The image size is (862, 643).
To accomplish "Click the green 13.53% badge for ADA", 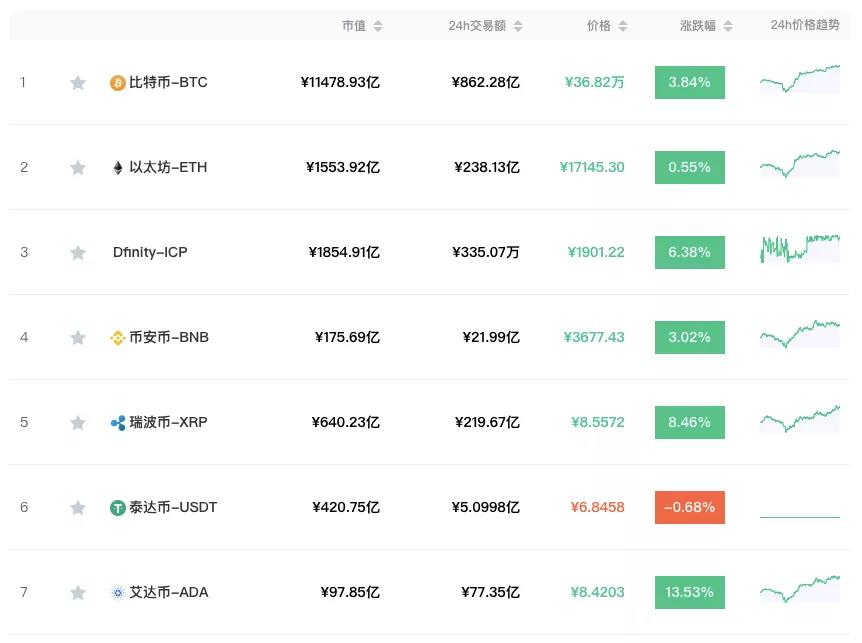I will pos(689,592).
